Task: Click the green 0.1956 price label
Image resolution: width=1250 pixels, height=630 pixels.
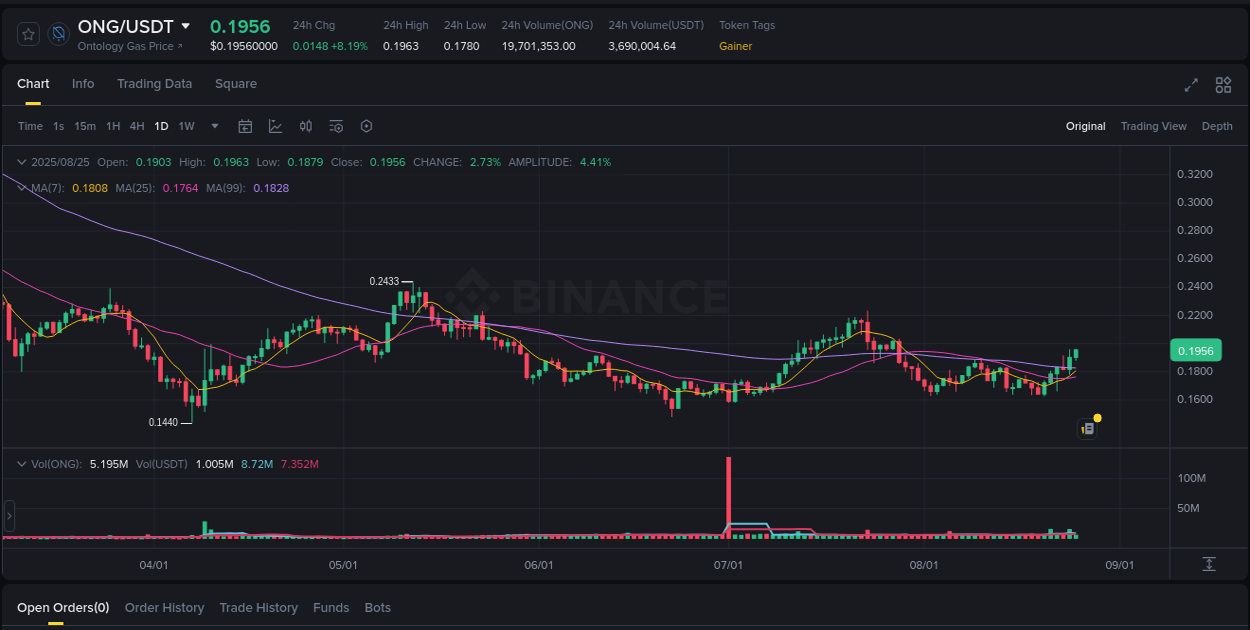Action: click(x=1196, y=350)
